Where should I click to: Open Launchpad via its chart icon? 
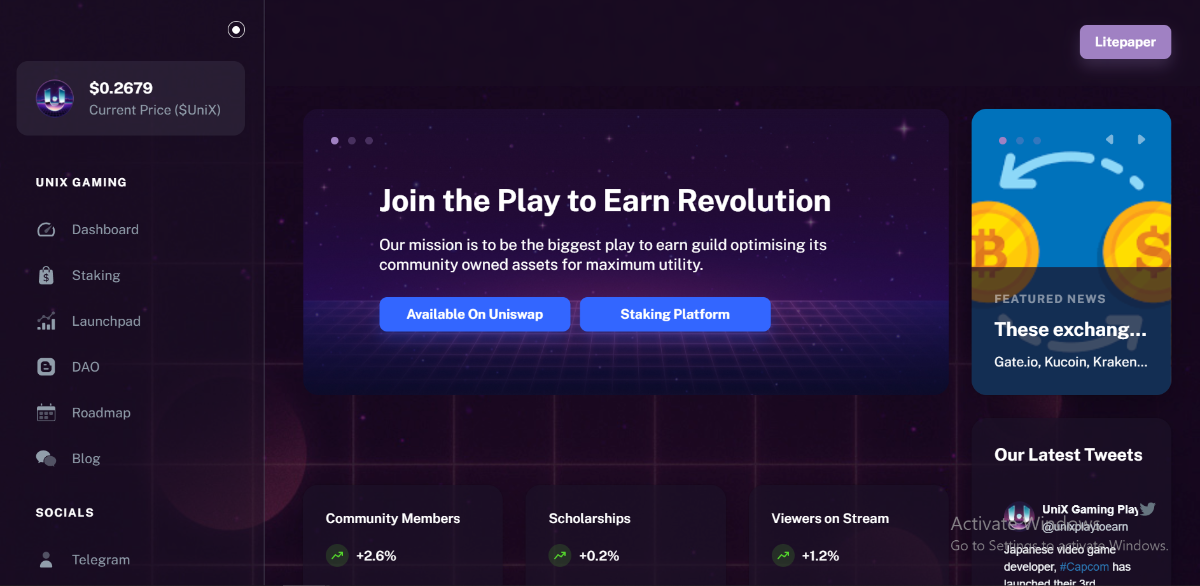[x=46, y=322]
